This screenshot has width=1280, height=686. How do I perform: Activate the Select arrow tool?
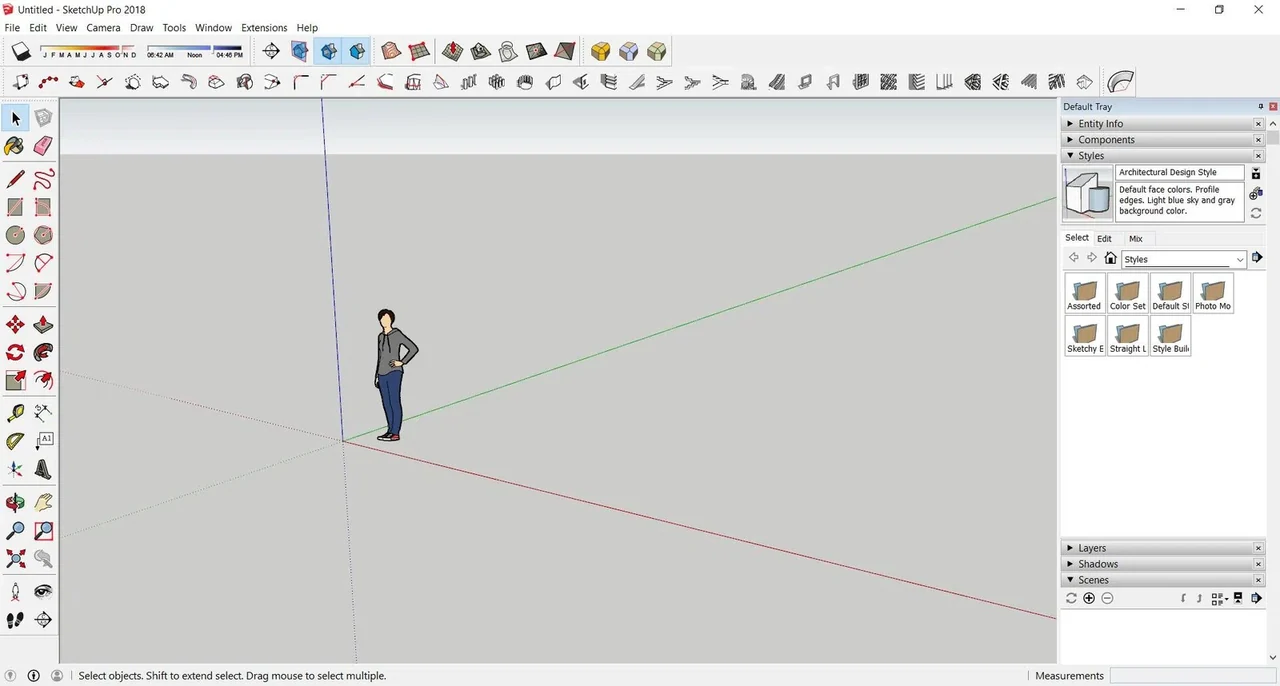click(15, 118)
